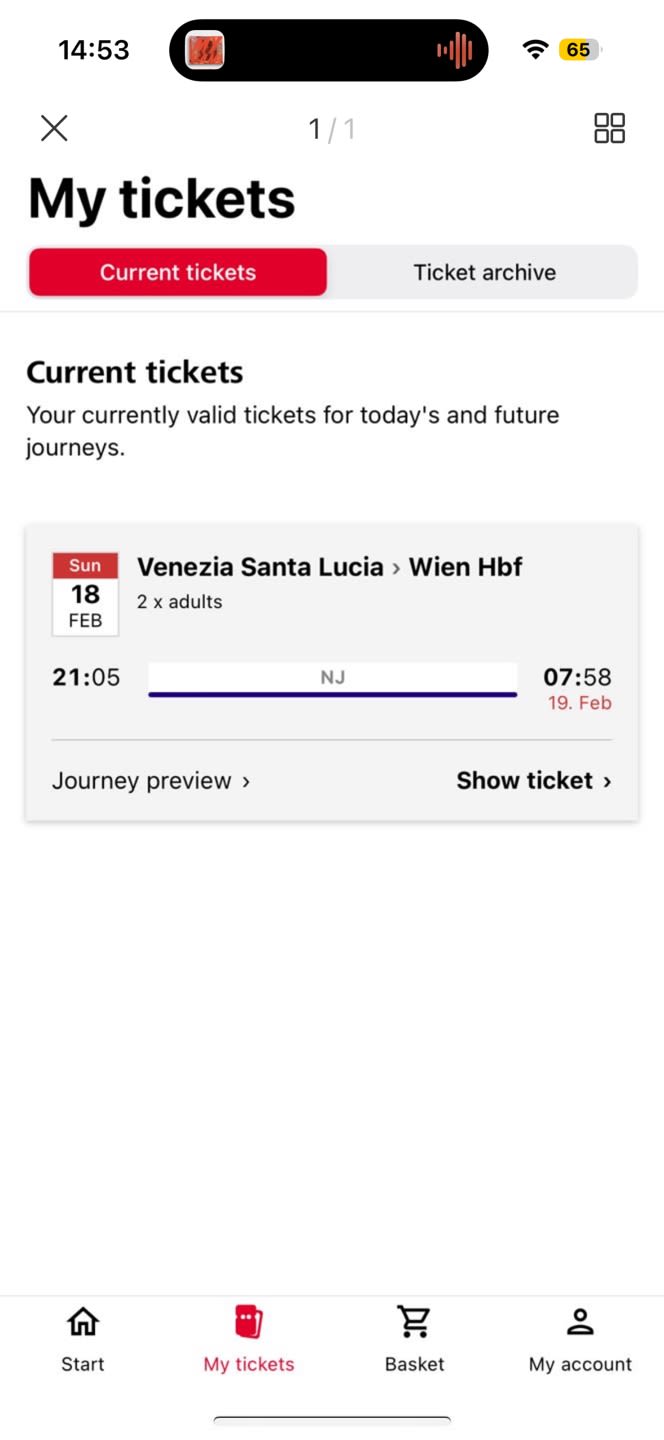Open the Venezia Santa Lucia to Wien Hbf title
Viewport: 664px width, 1440px height.
click(330, 567)
